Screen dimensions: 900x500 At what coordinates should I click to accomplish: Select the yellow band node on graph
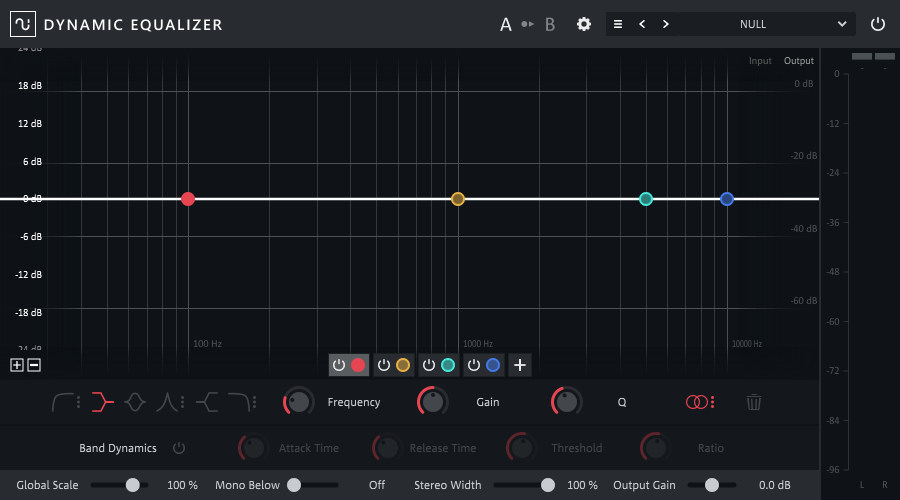tap(457, 199)
